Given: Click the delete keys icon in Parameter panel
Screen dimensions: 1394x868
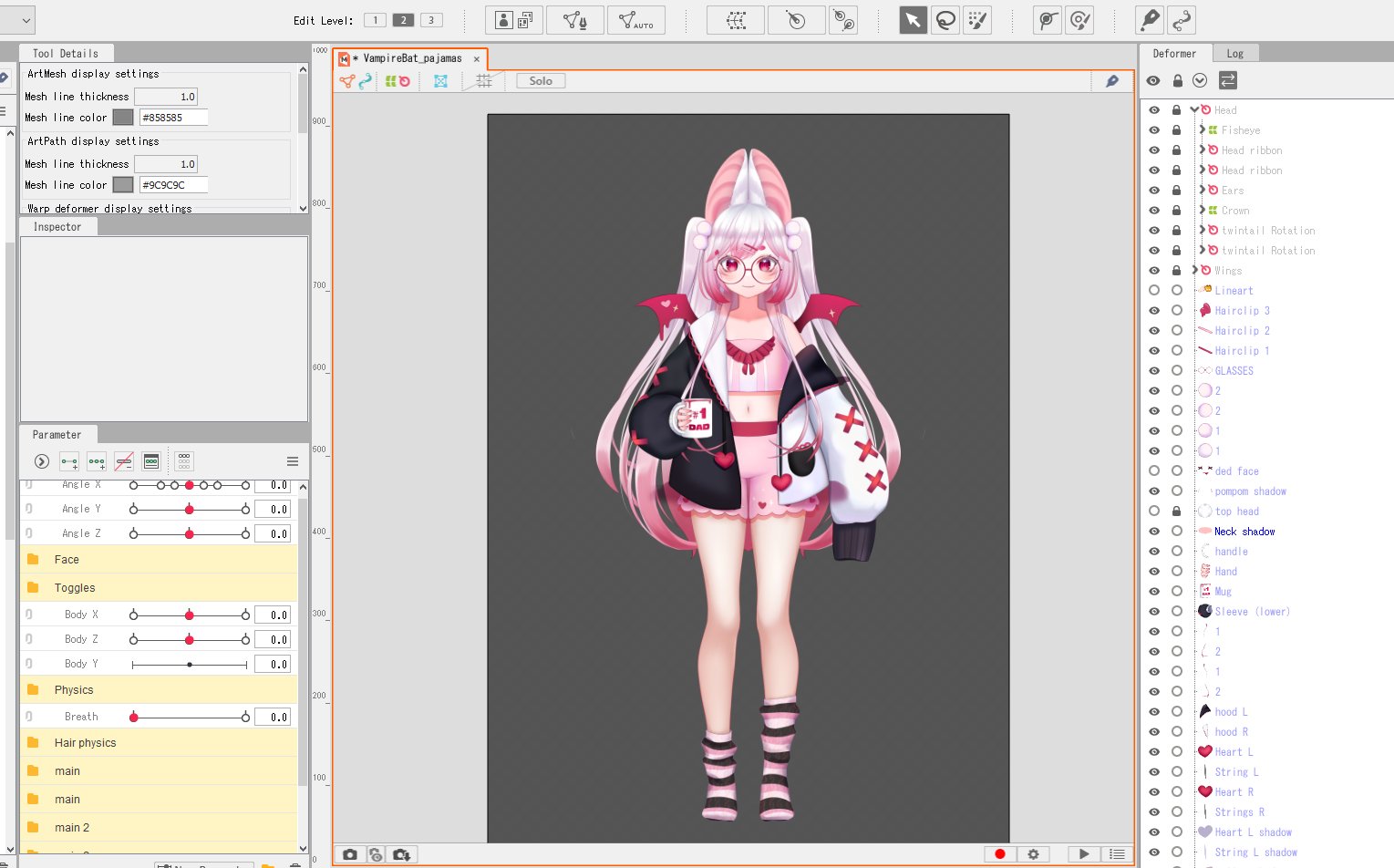Looking at the screenshot, I should point(124,461).
